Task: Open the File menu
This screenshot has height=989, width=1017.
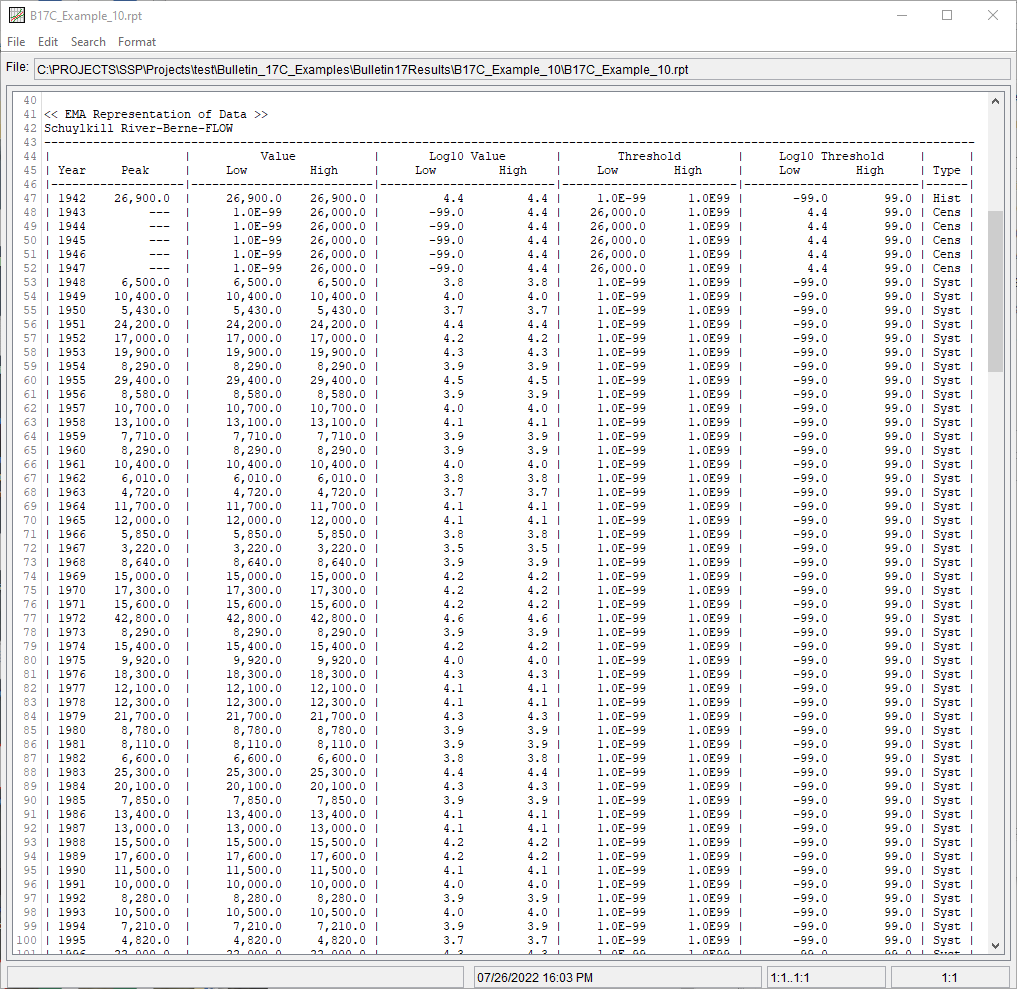Action: pos(16,42)
